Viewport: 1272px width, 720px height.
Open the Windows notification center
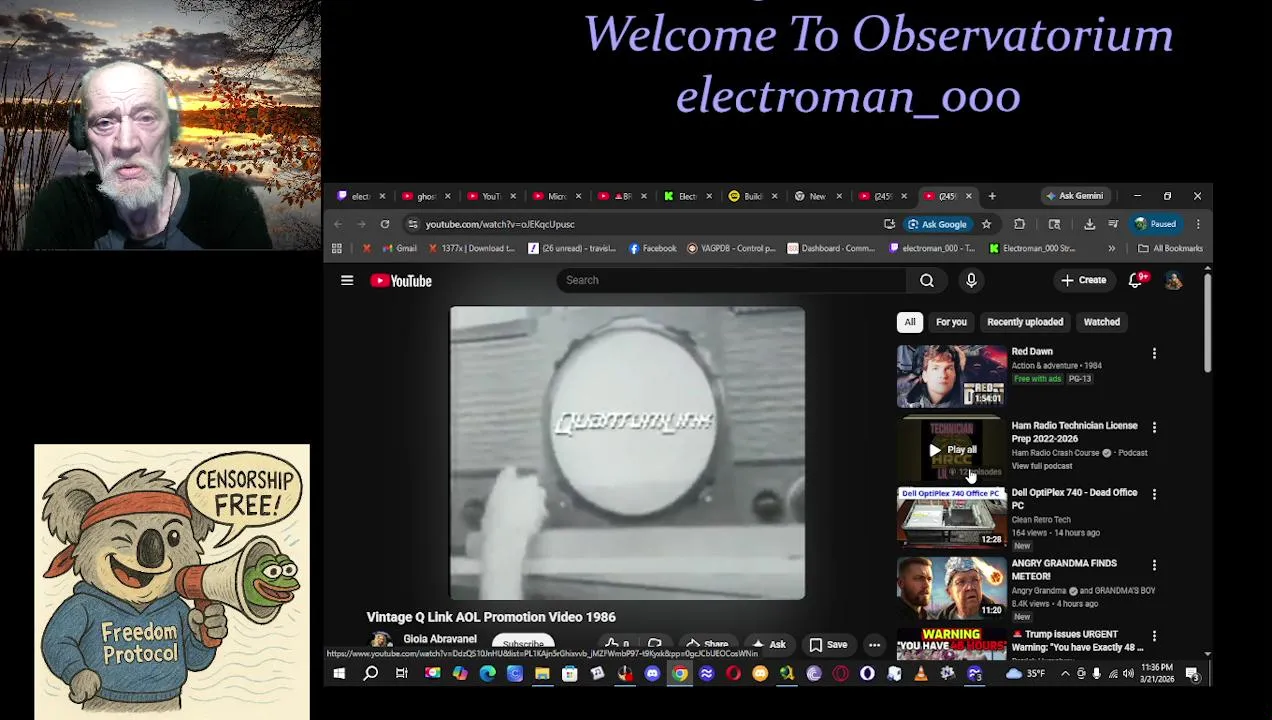(x=1192, y=674)
